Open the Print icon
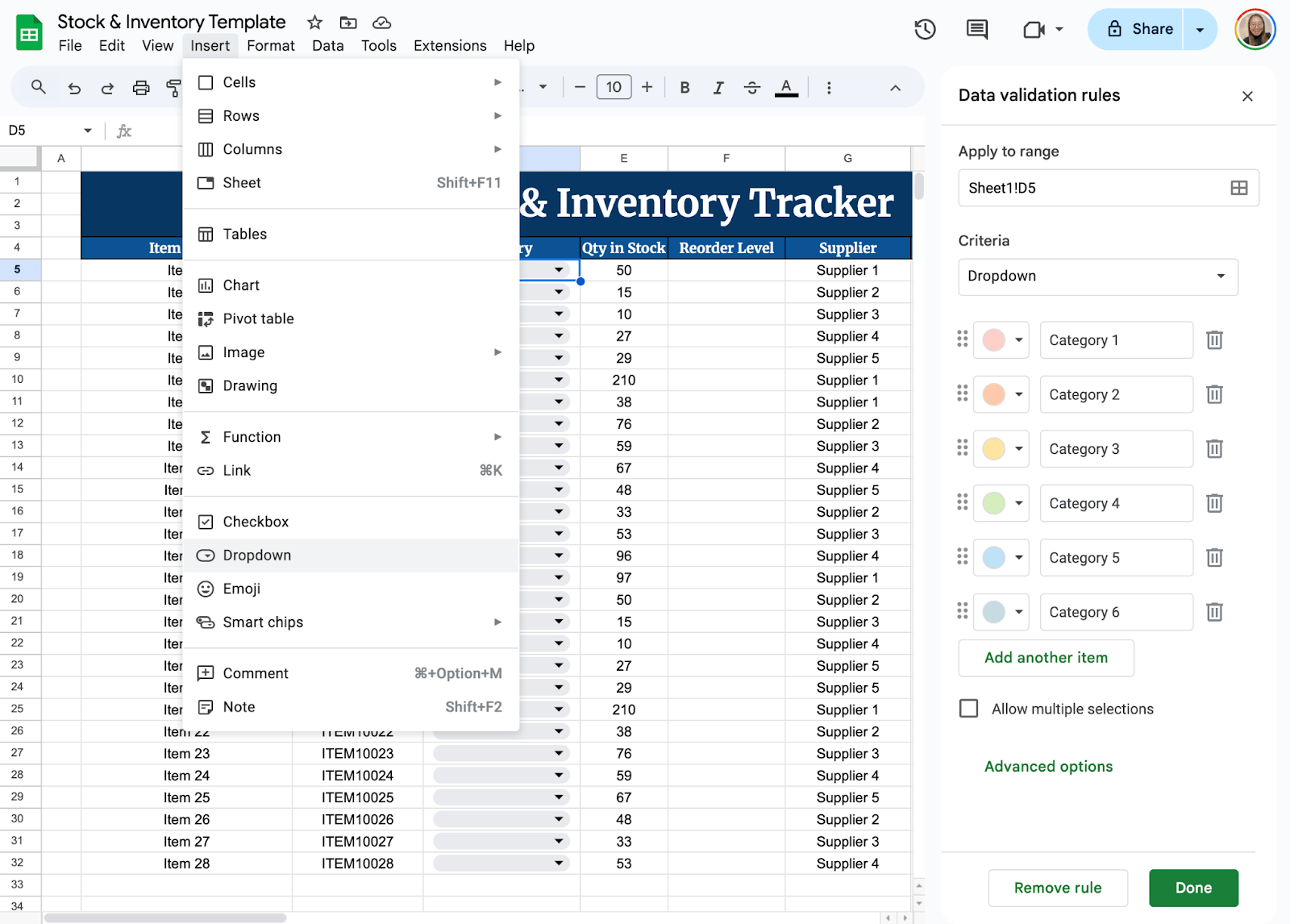 click(x=141, y=87)
